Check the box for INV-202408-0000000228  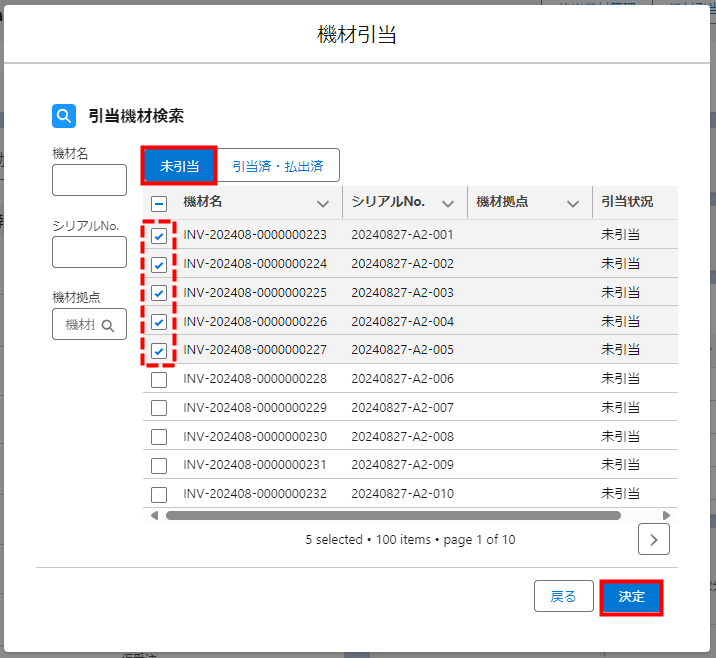pyautogui.click(x=159, y=380)
